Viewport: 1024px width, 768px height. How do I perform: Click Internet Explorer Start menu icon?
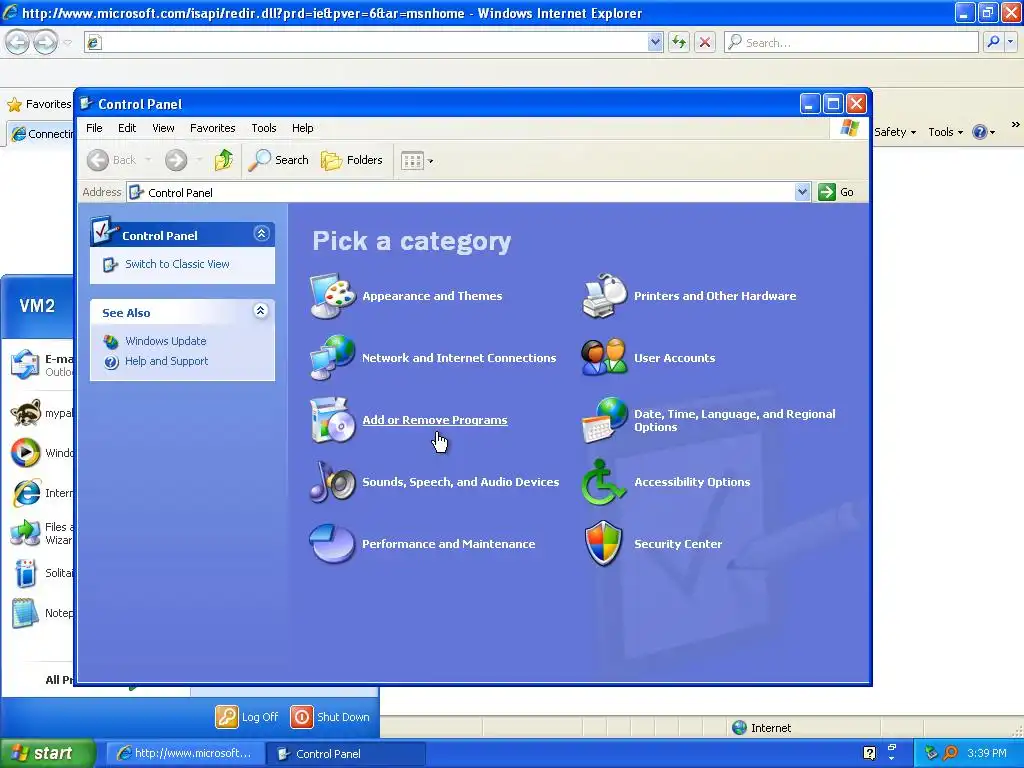[x=25, y=493]
